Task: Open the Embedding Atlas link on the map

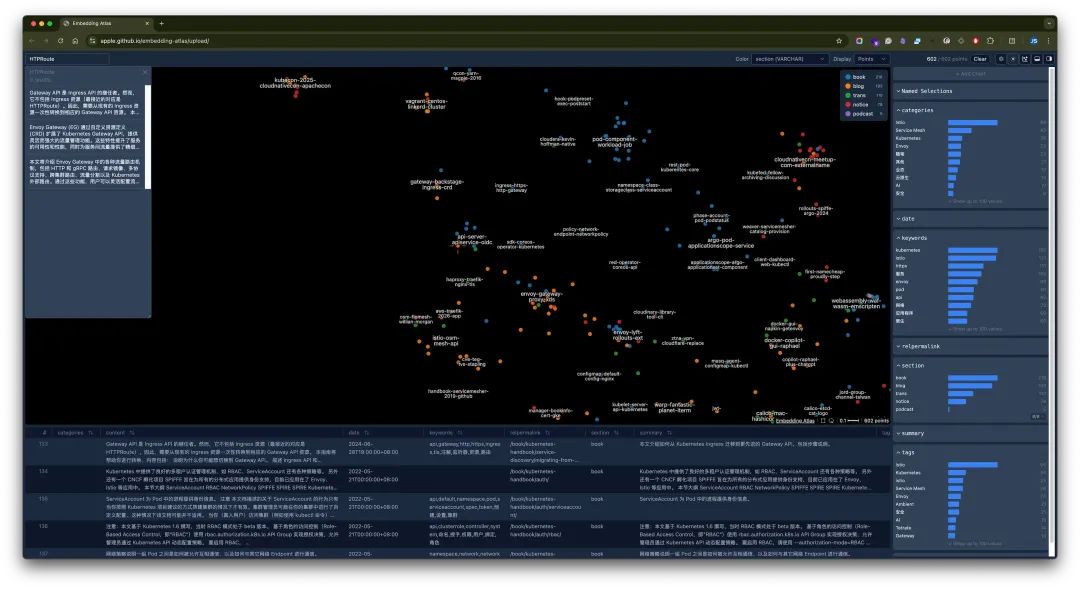Action: click(x=795, y=421)
